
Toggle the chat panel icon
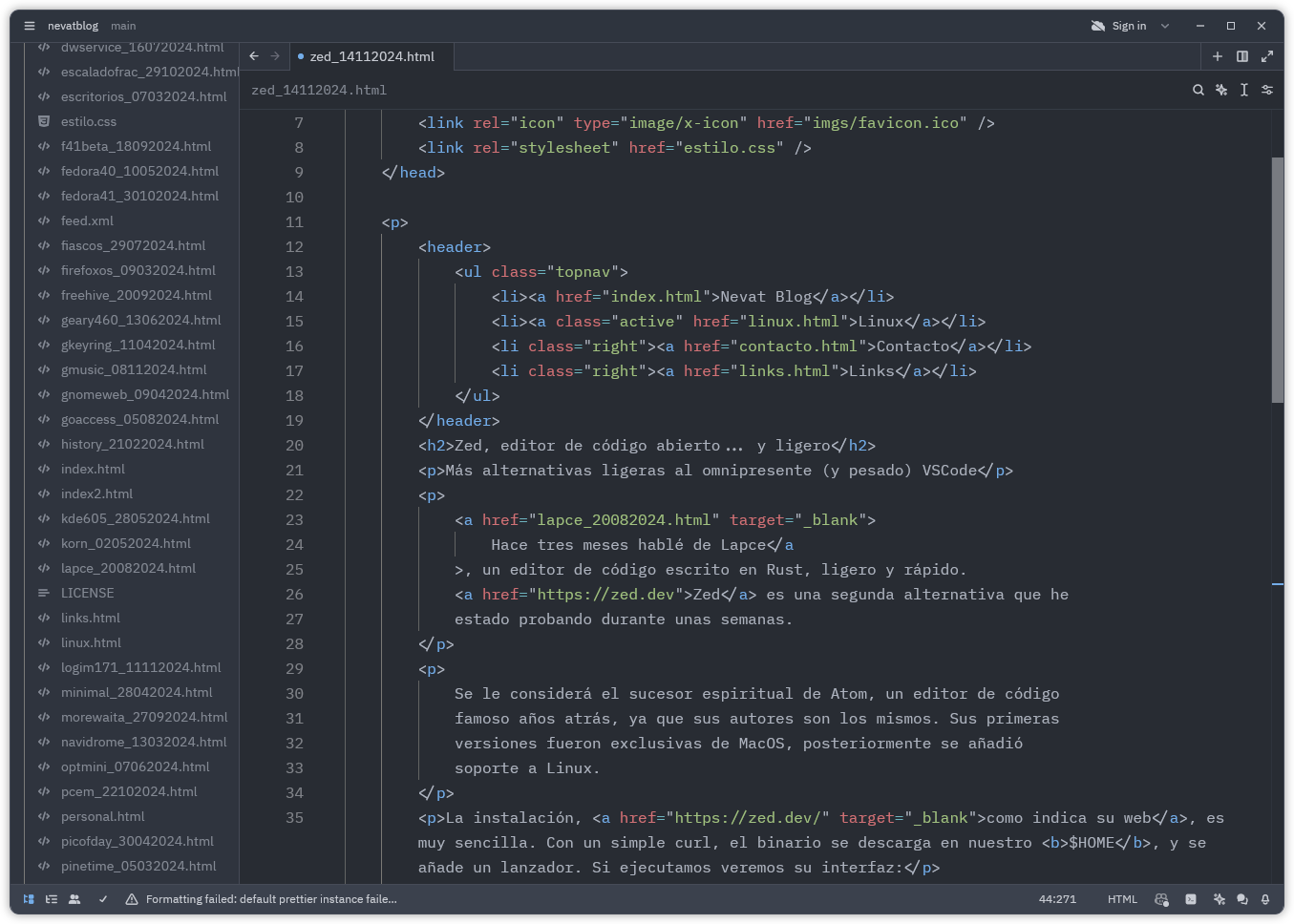[x=1242, y=899]
